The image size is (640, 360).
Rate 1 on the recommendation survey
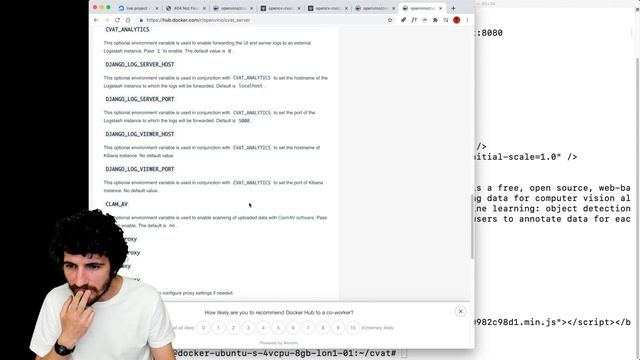218,328
